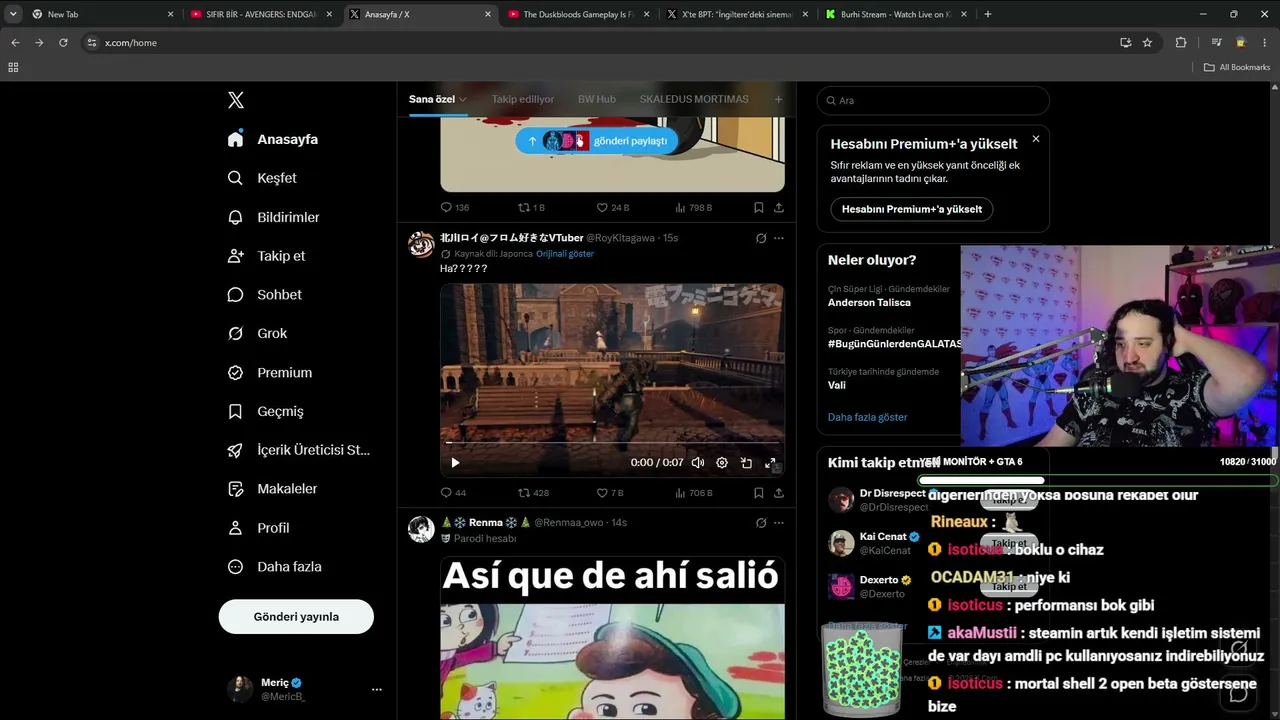Play the RoyKitagawa video
Viewport: 1280px width, 720px height.
pos(455,463)
